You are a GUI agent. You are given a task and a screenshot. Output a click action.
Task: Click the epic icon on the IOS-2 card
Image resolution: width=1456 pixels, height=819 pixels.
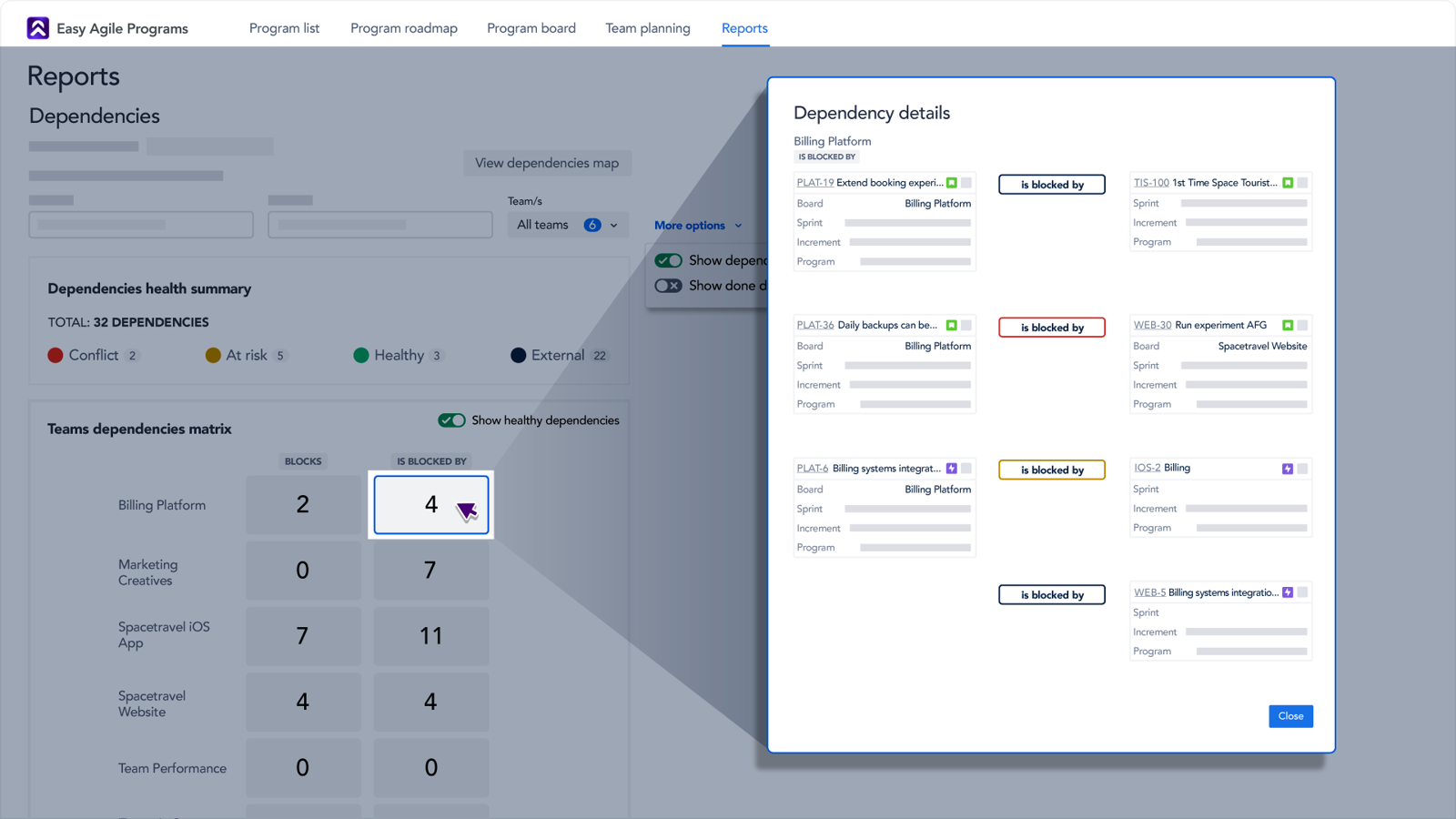coord(1287,467)
